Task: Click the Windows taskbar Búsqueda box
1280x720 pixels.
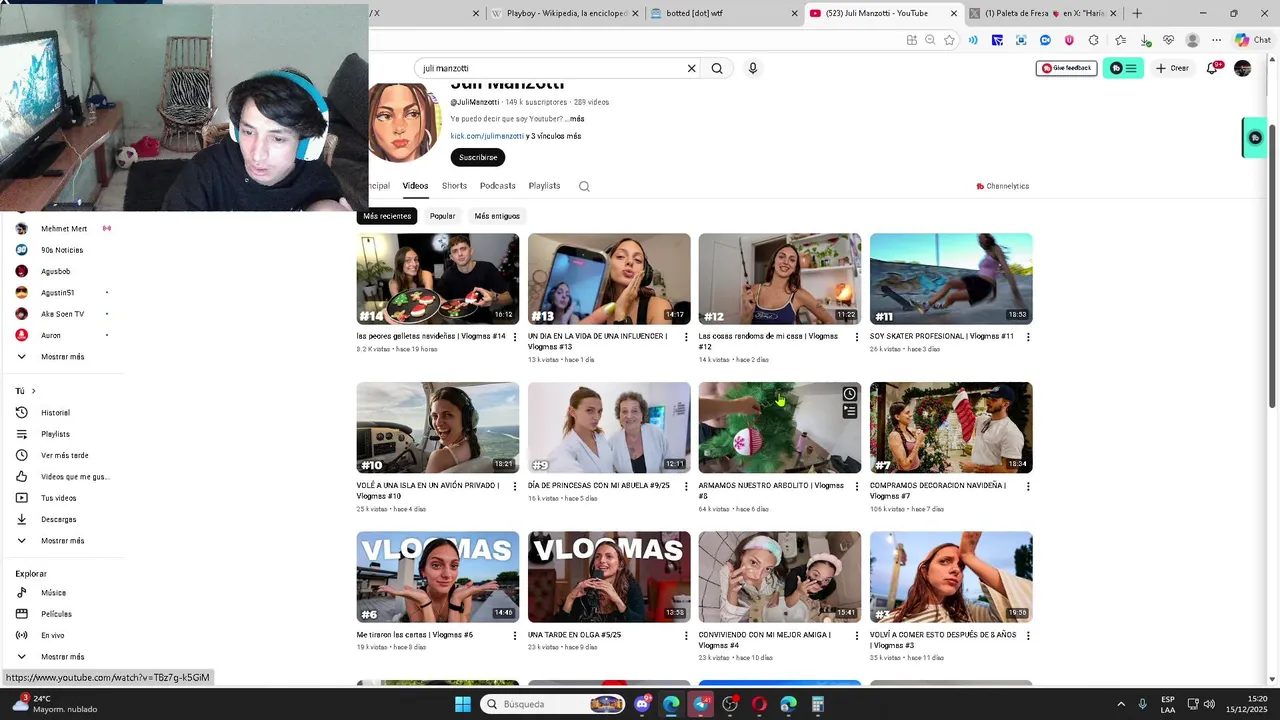Action: tap(552, 704)
